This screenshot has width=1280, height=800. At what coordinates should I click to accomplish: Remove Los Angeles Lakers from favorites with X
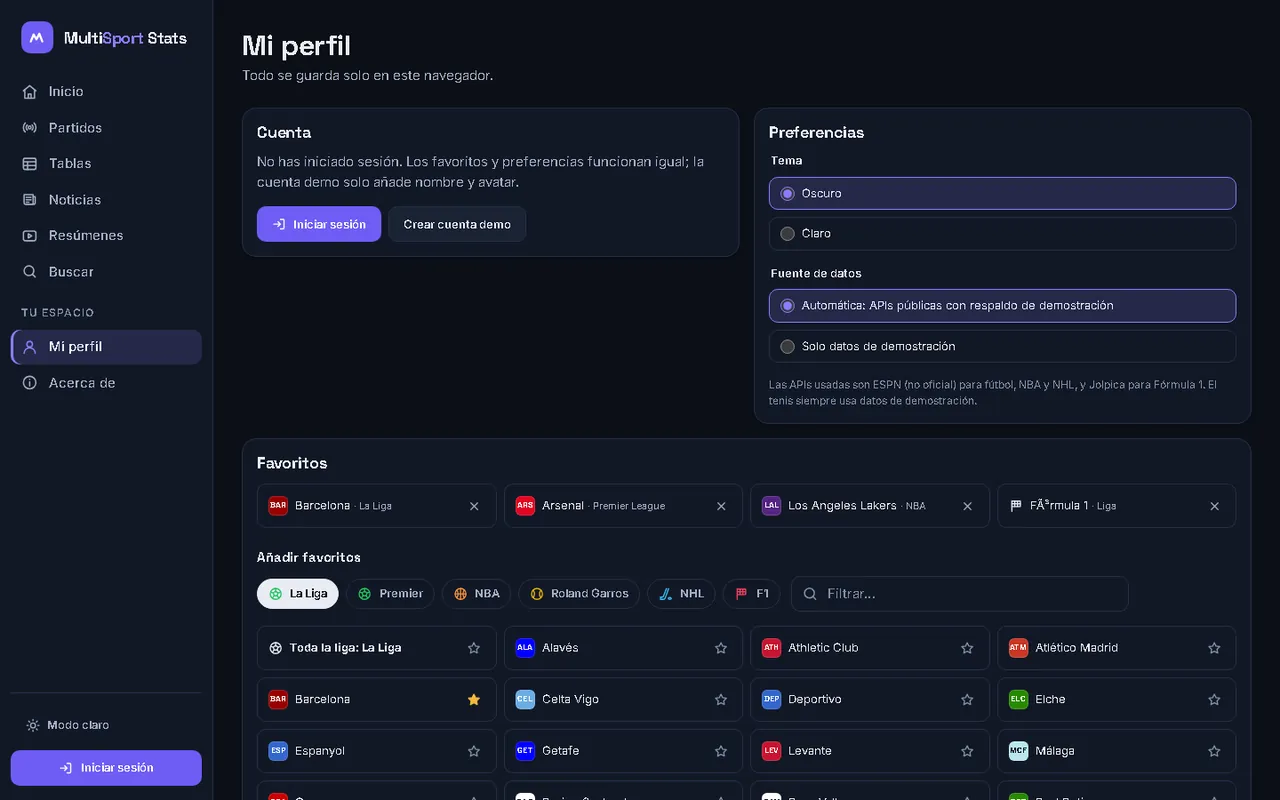[x=967, y=506]
